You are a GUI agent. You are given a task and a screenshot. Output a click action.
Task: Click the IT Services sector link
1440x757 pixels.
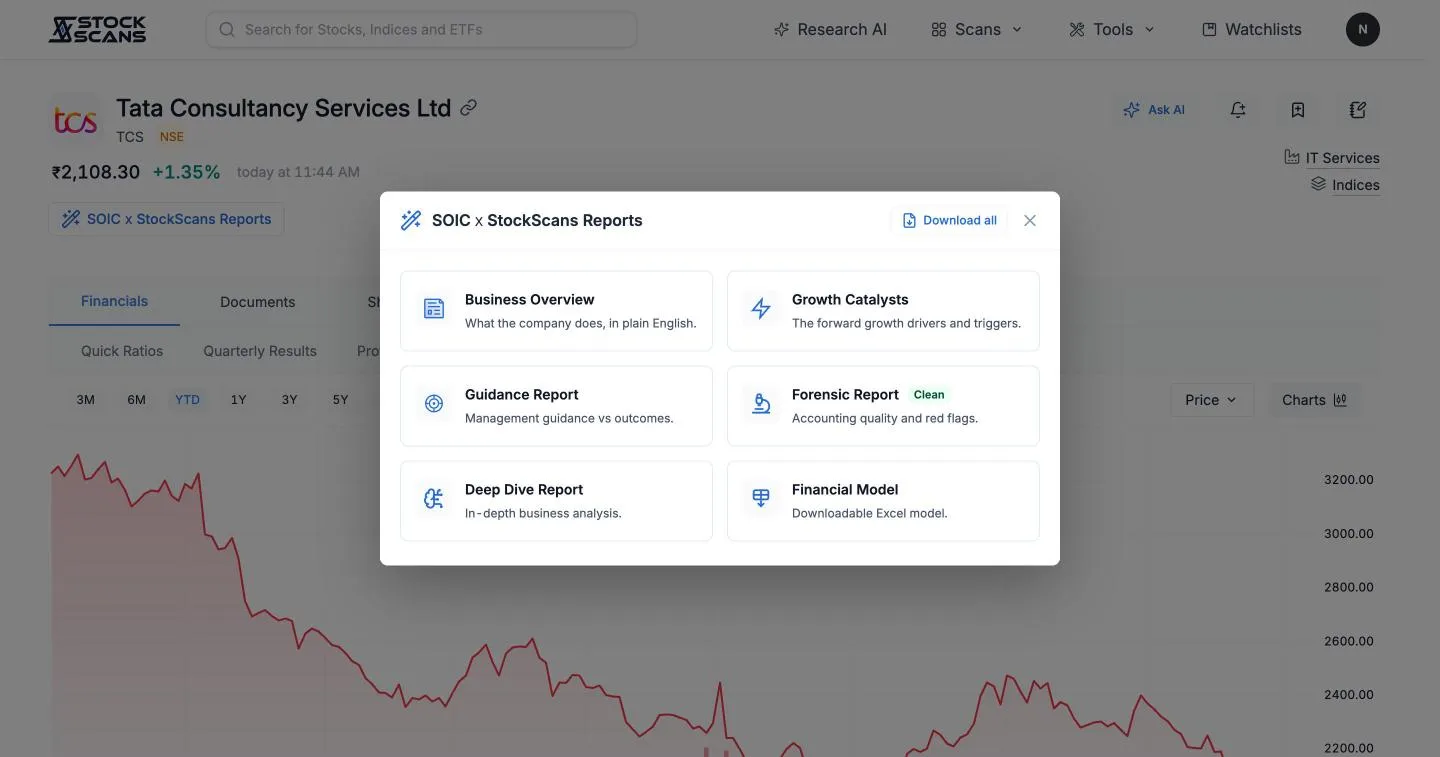pyautogui.click(x=1332, y=158)
